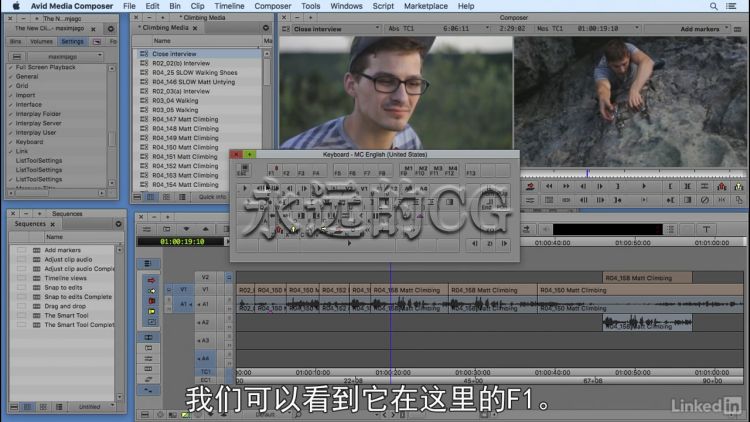This screenshot has width=750, height=422.
Task: Toggle A4 record track selector
Action: pyautogui.click(x=205, y=358)
